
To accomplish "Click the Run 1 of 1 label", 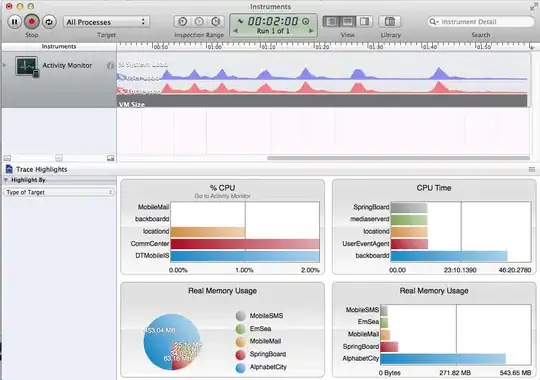I will pyautogui.click(x=273, y=31).
